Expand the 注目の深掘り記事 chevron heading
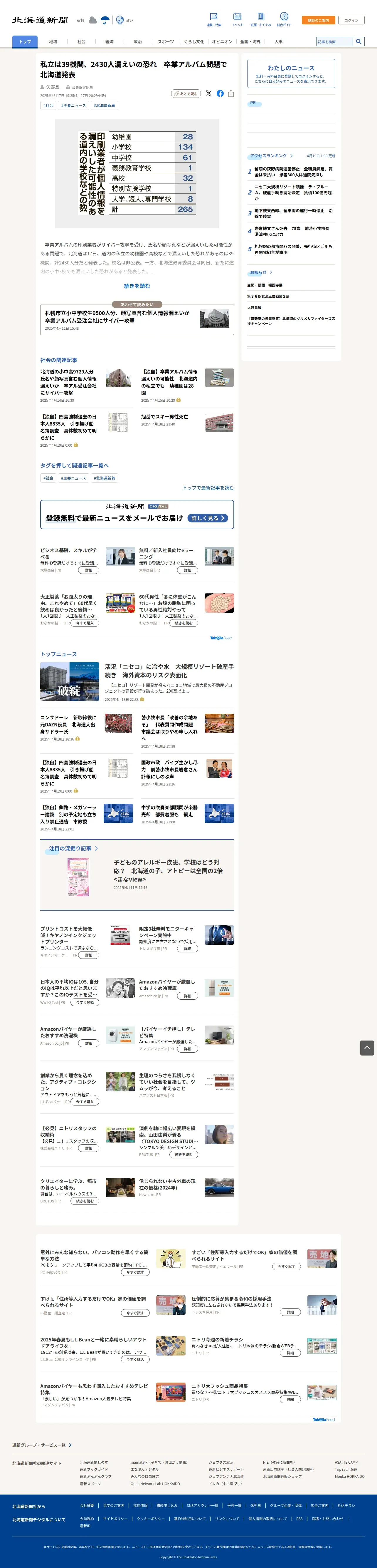 click(74, 848)
